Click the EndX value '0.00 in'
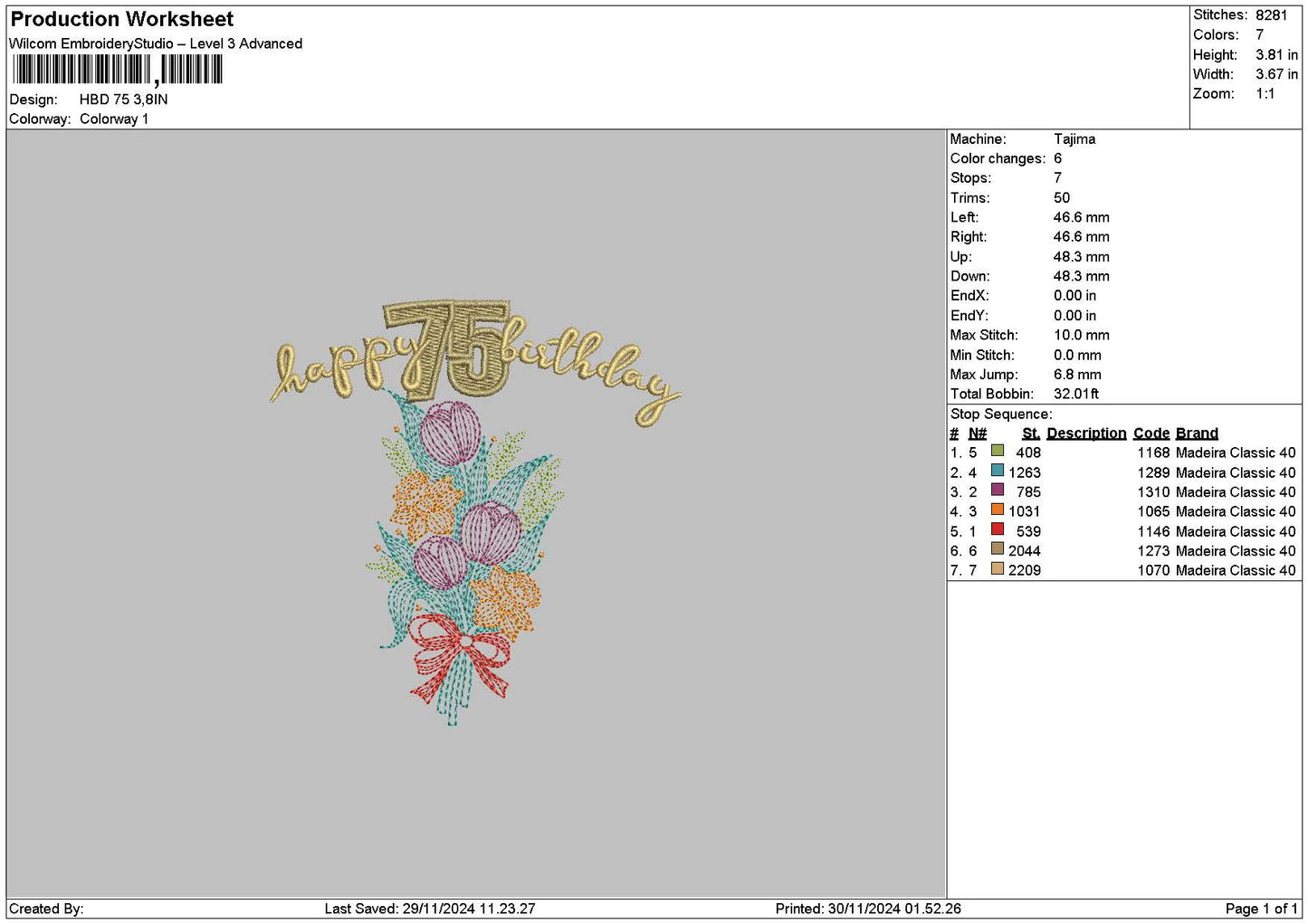Viewport: 1308px width, 924px height. [x=1074, y=296]
